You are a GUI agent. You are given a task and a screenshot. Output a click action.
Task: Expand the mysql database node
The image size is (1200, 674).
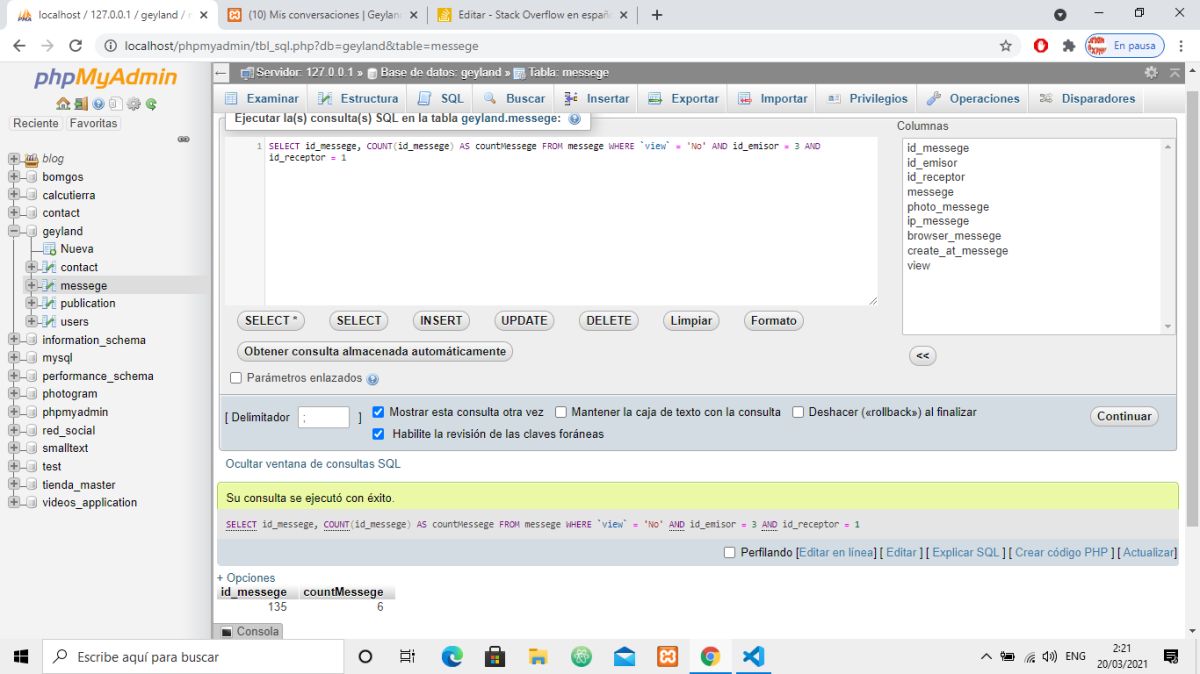pos(14,358)
